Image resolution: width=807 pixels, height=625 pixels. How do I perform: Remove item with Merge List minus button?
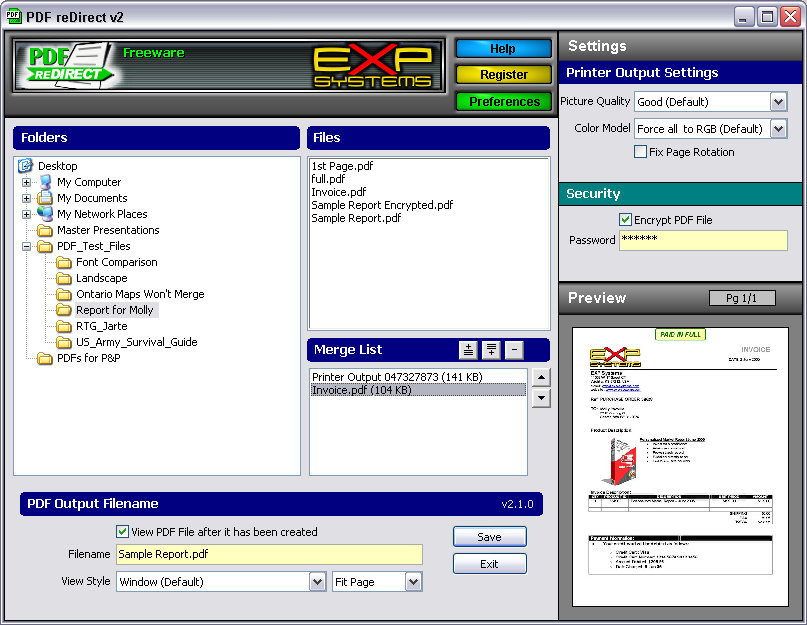(x=514, y=350)
